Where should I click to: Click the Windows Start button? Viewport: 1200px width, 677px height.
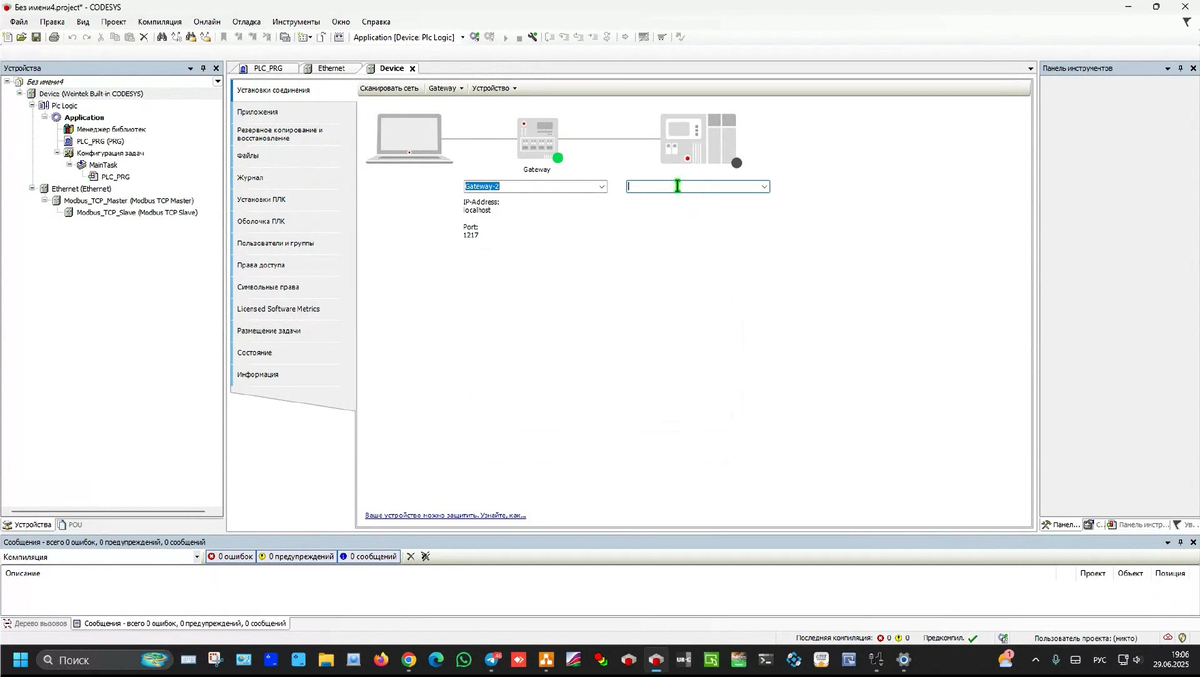(19, 660)
